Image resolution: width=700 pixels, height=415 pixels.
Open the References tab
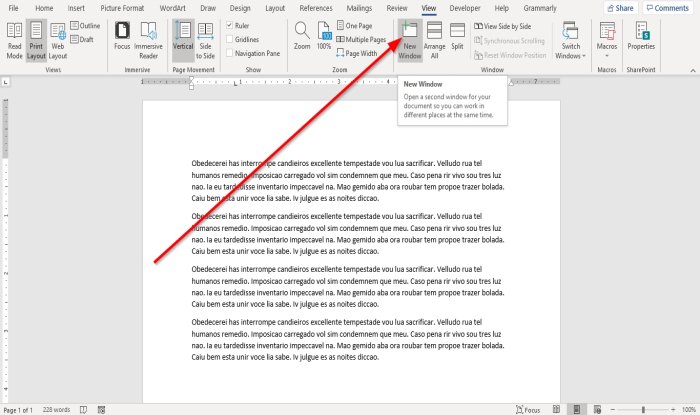(x=316, y=8)
